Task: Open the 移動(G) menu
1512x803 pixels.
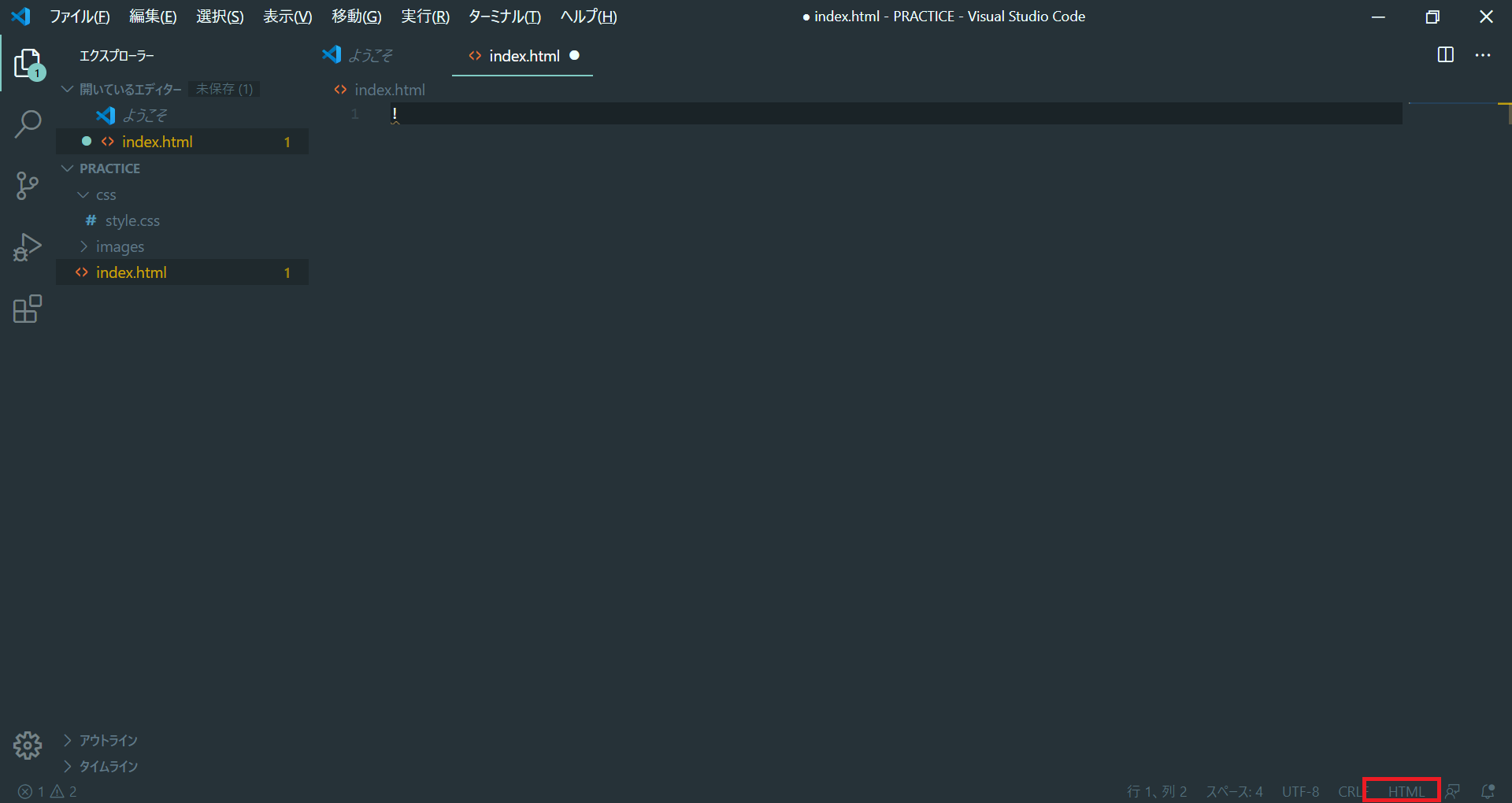Action: [x=356, y=17]
